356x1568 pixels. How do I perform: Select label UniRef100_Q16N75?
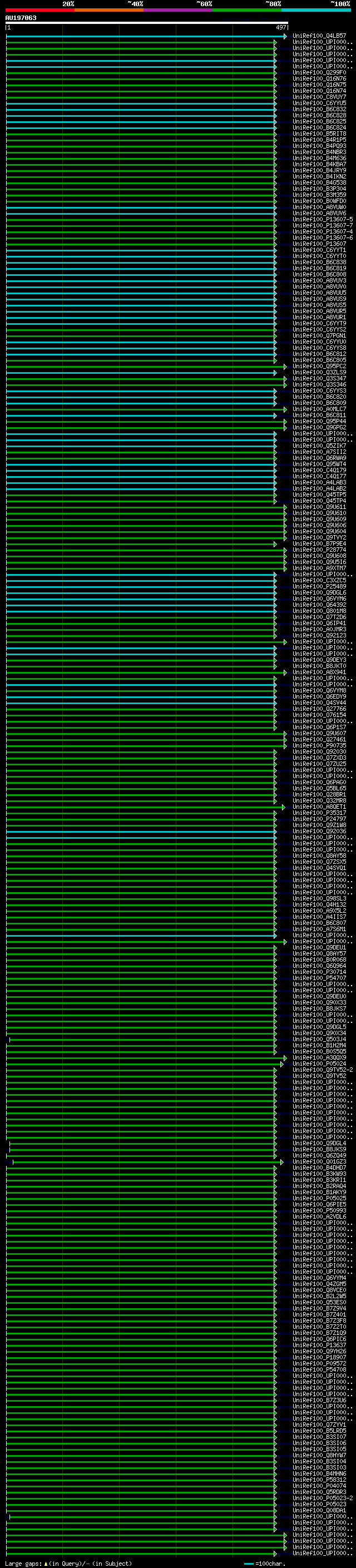[319, 85]
